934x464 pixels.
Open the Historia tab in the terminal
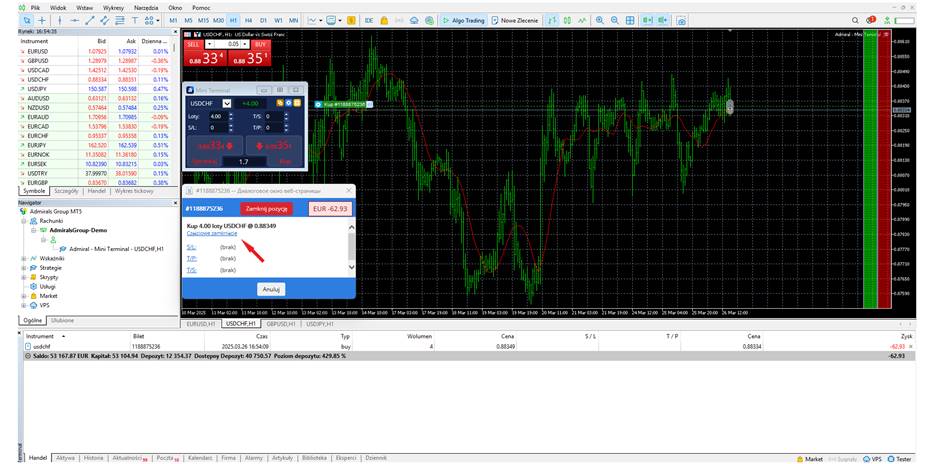point(94,458)
